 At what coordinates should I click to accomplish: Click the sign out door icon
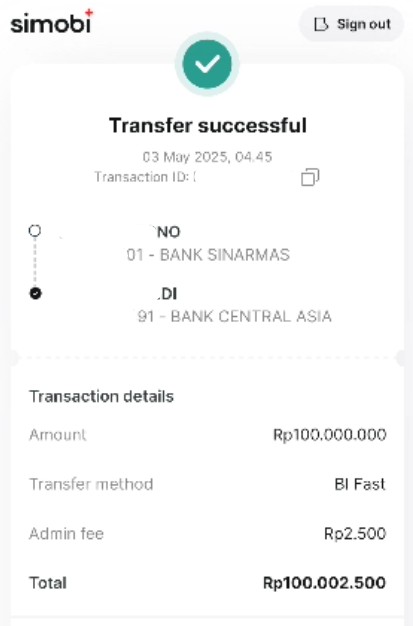(x=321, y=24)
